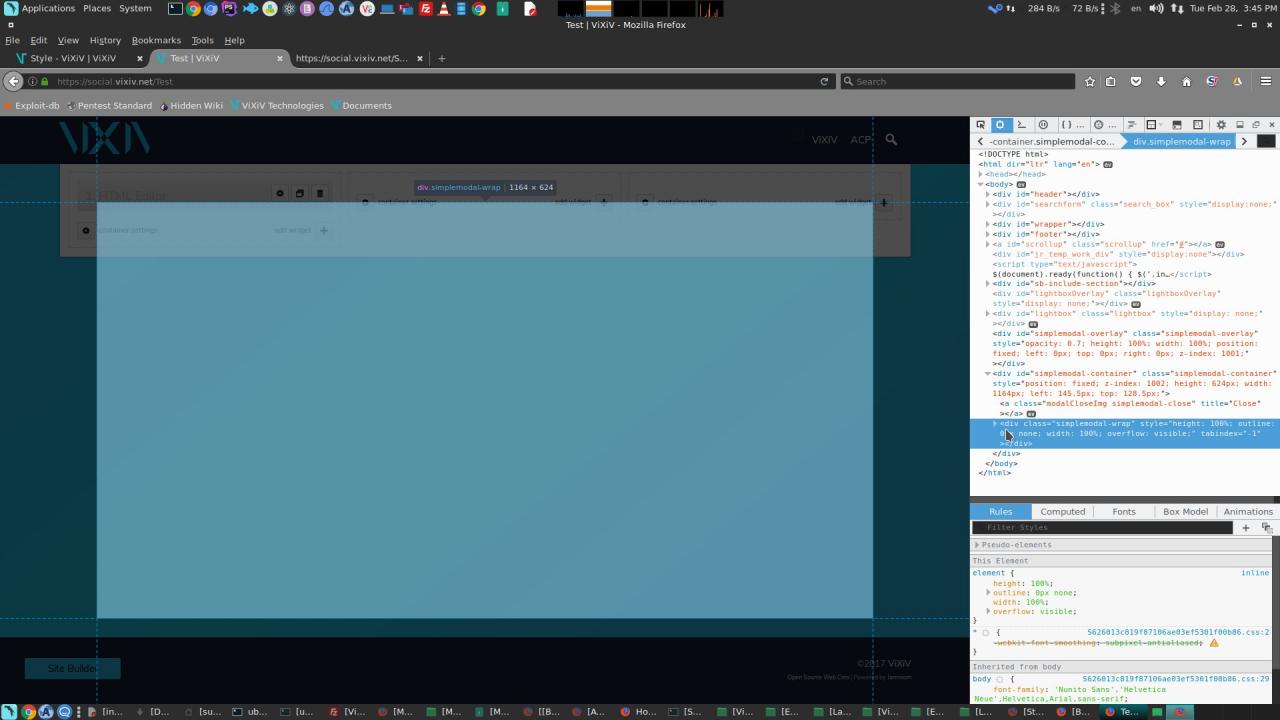The width and height of the screenshot is (1280, 720).
Task: Focus the Firefox Search box
Action: click(957, 82)
